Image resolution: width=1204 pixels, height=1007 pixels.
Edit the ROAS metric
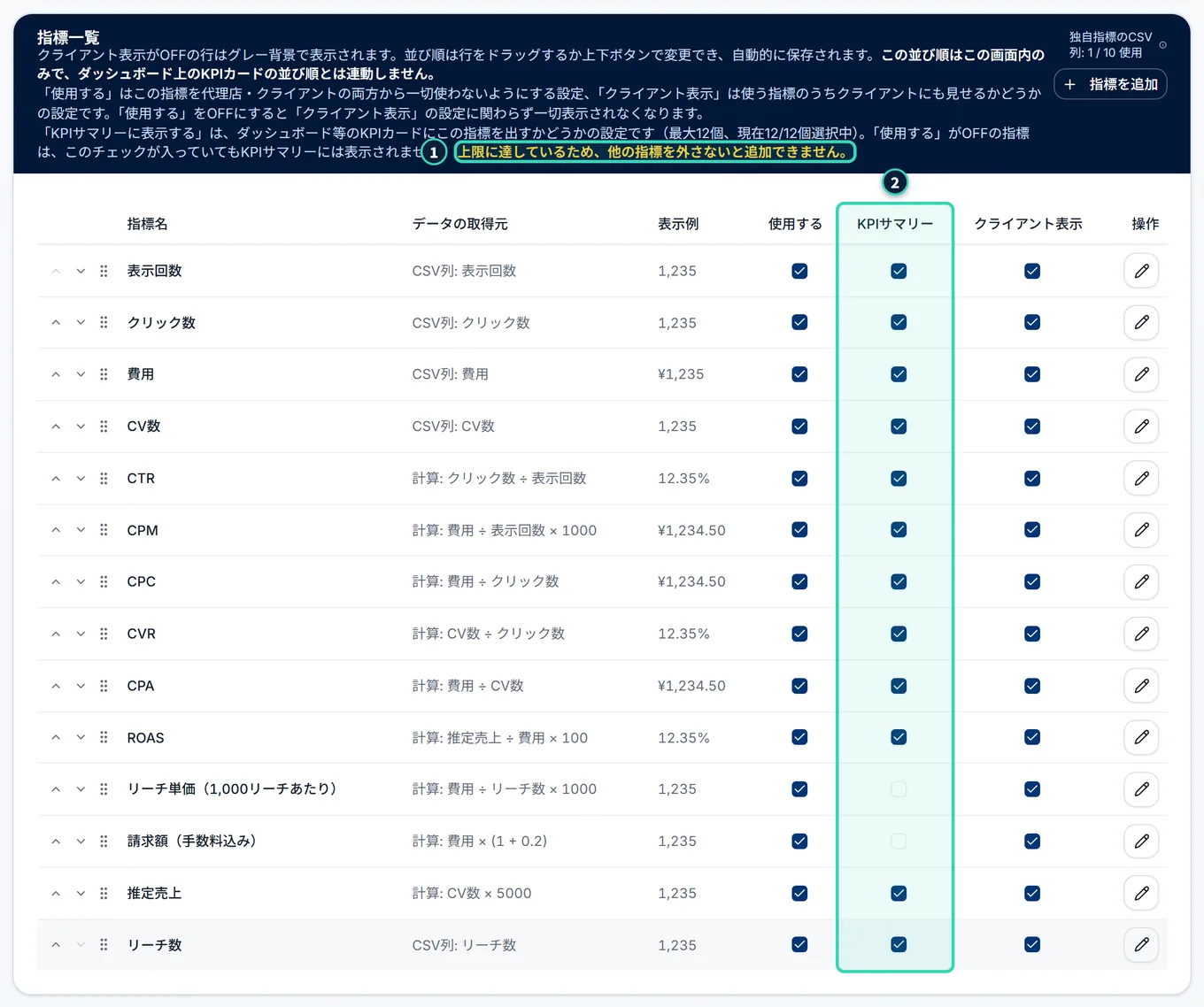tap(1141, 737)
